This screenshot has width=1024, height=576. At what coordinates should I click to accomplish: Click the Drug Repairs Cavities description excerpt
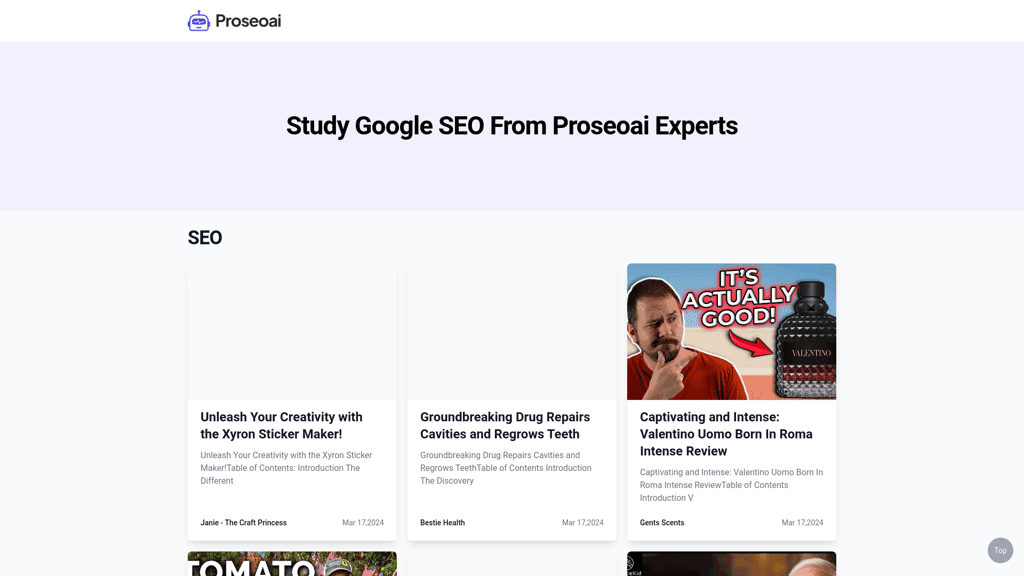click(505, 468)
